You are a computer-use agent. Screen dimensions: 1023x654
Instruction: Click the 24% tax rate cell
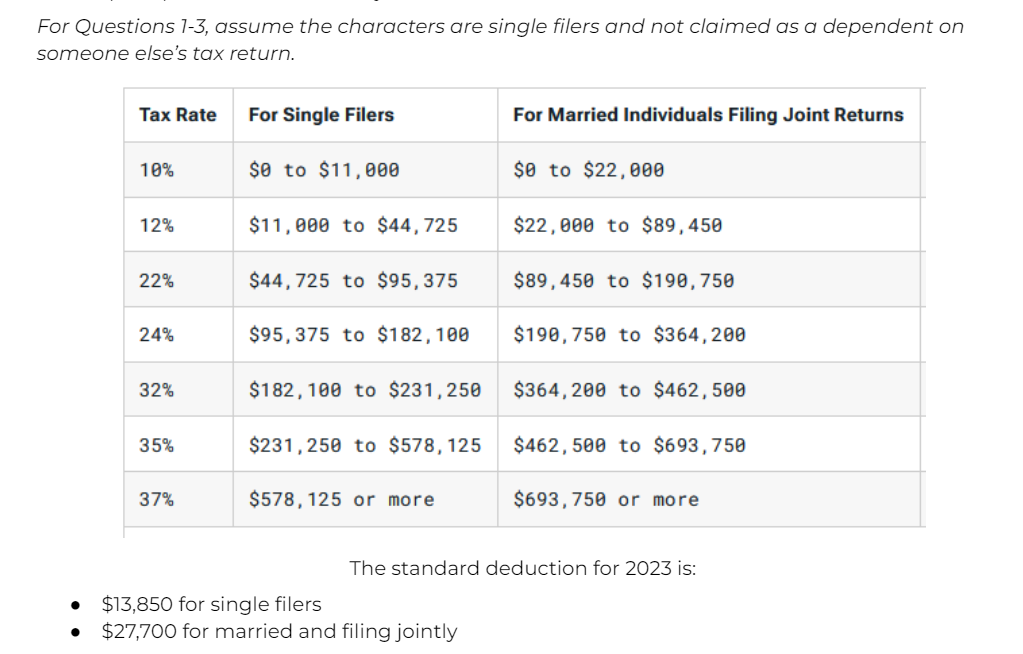click(x=156, y=335)
